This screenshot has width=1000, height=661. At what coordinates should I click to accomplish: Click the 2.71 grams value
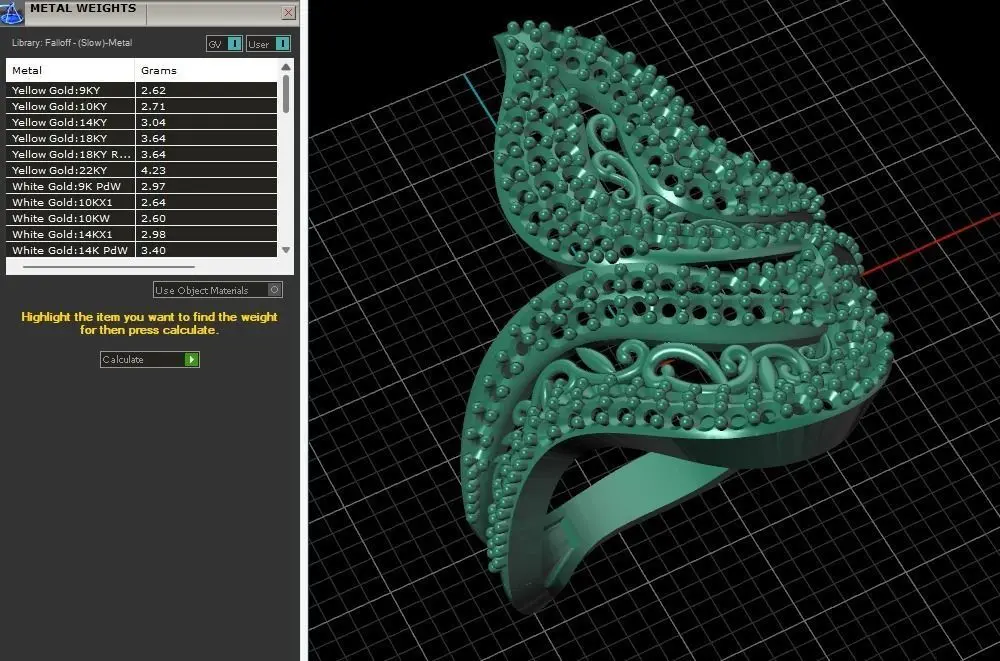point(153,106)
